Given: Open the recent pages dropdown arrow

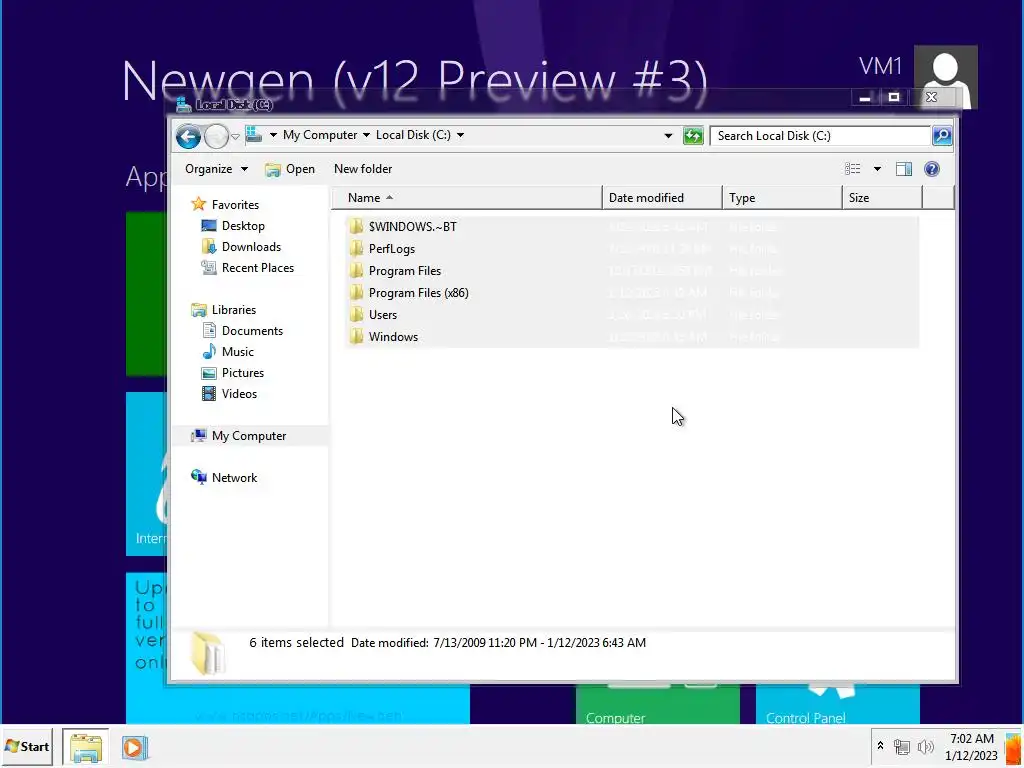Looking at the screenshot, I should [235, 136].
